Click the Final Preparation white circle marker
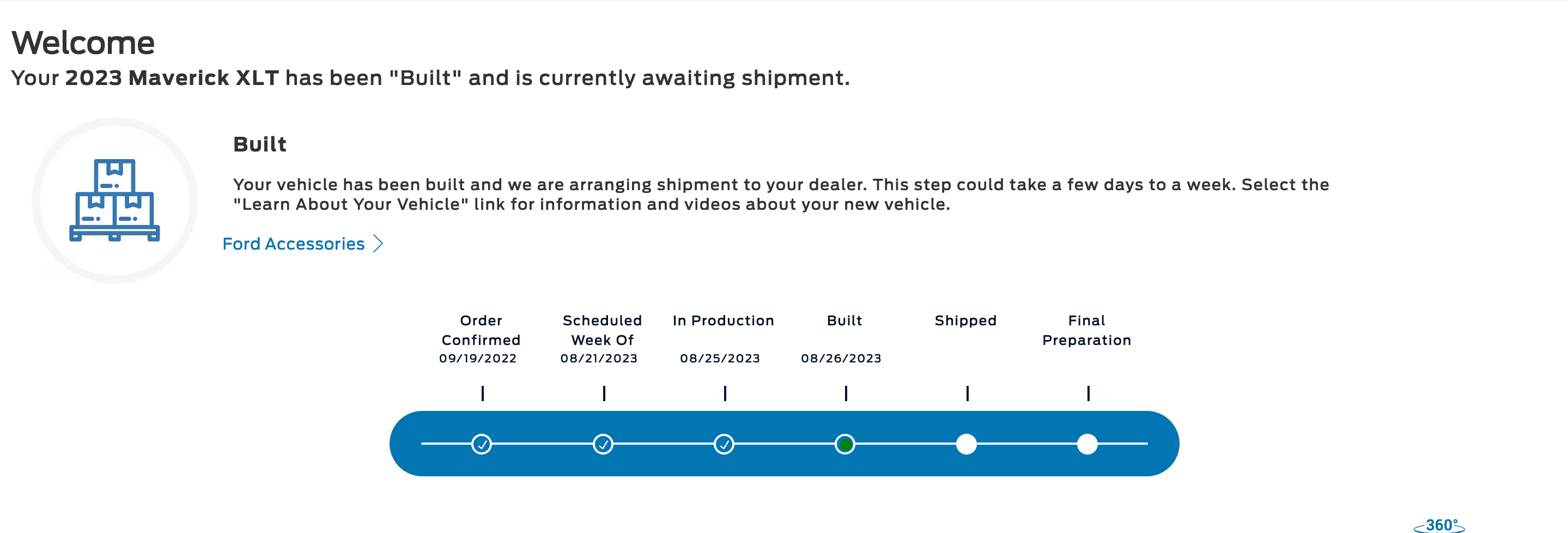 point(1087,444)
